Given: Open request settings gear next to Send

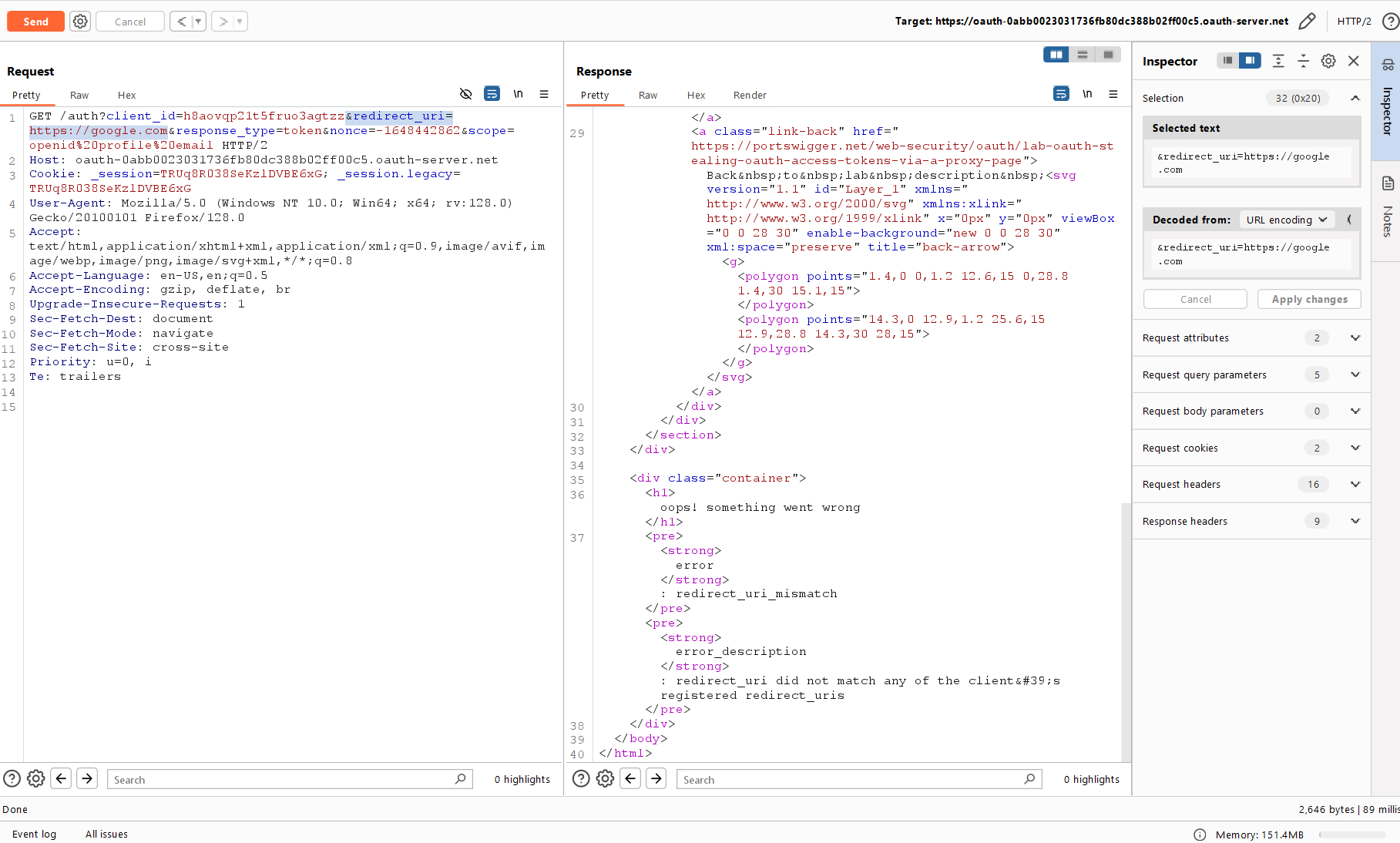Looking at the screenshot, I should click(x=80, y=22).
